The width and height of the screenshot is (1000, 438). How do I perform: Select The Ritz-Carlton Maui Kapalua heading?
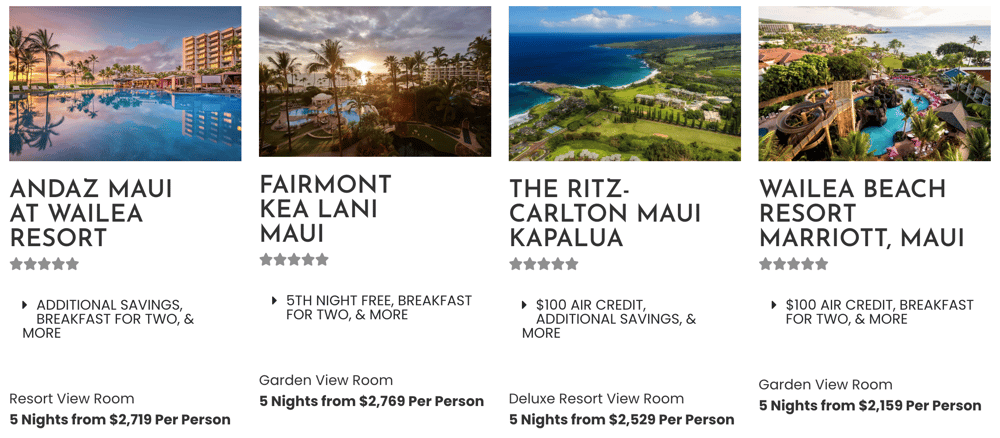pos(605,213)
